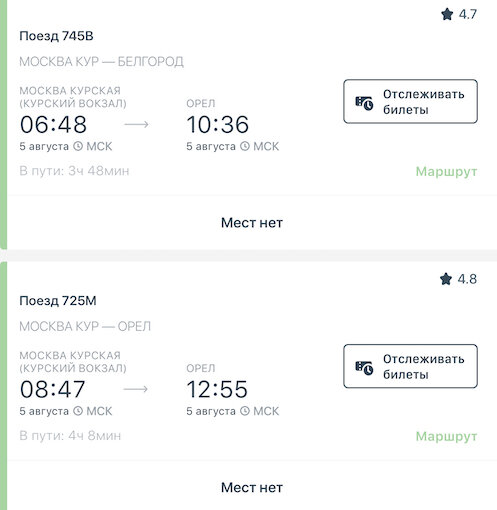497x510 pixels.
Task: Open Маршрут link for train 725М
Action: coord(446,436)
